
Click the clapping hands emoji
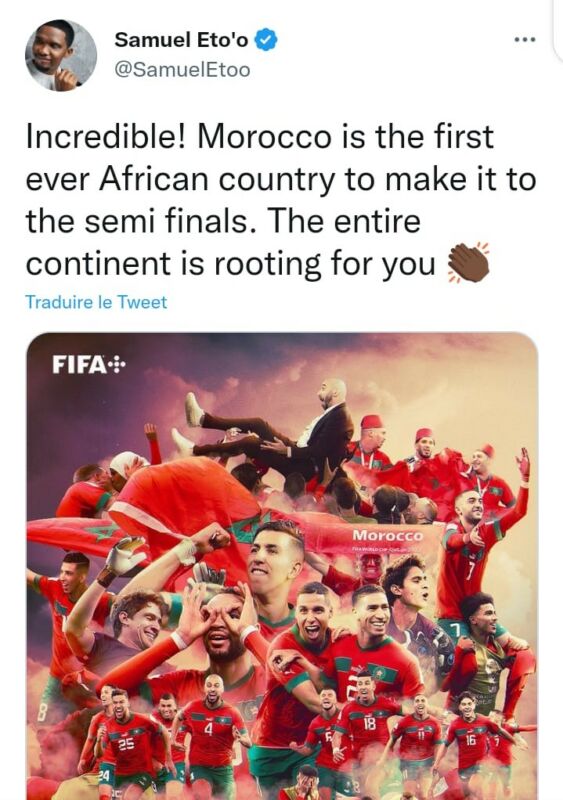tap(468, 263)
